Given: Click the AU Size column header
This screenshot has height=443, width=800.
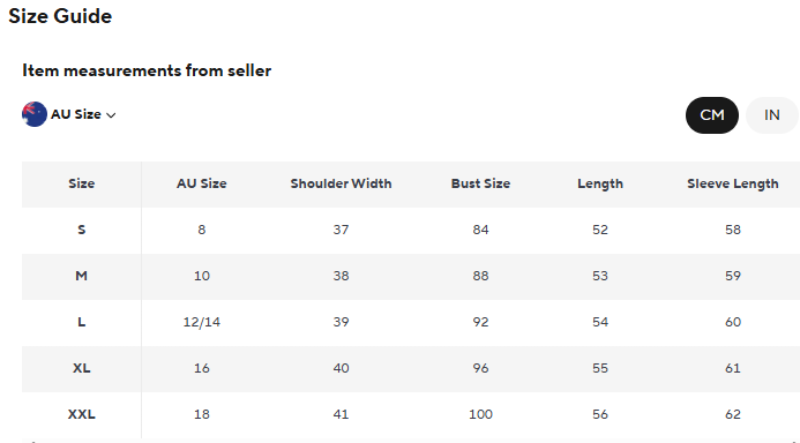Looking at the screenshot, I should coord(202,184).
